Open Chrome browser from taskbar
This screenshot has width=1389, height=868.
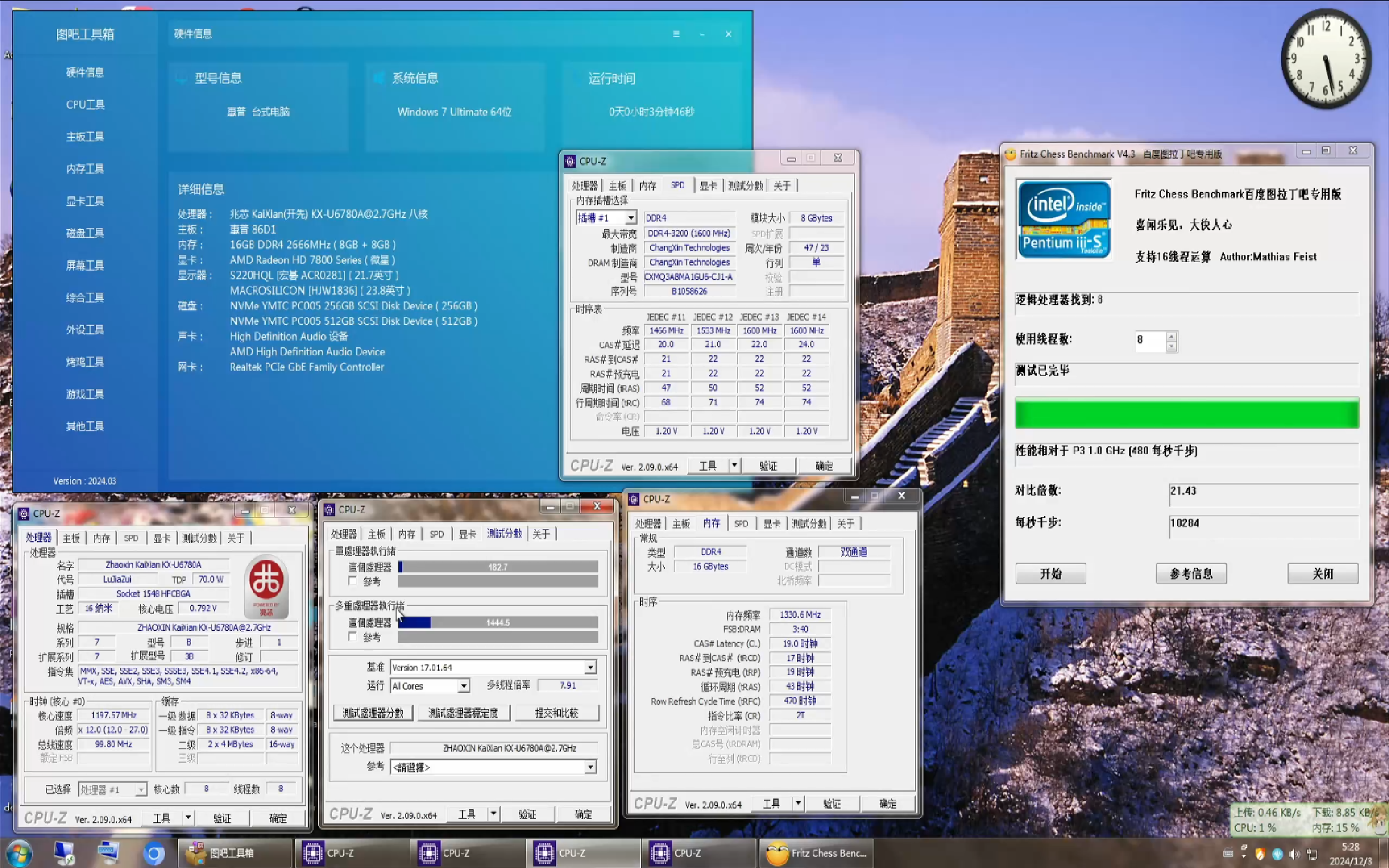(153, 854)
